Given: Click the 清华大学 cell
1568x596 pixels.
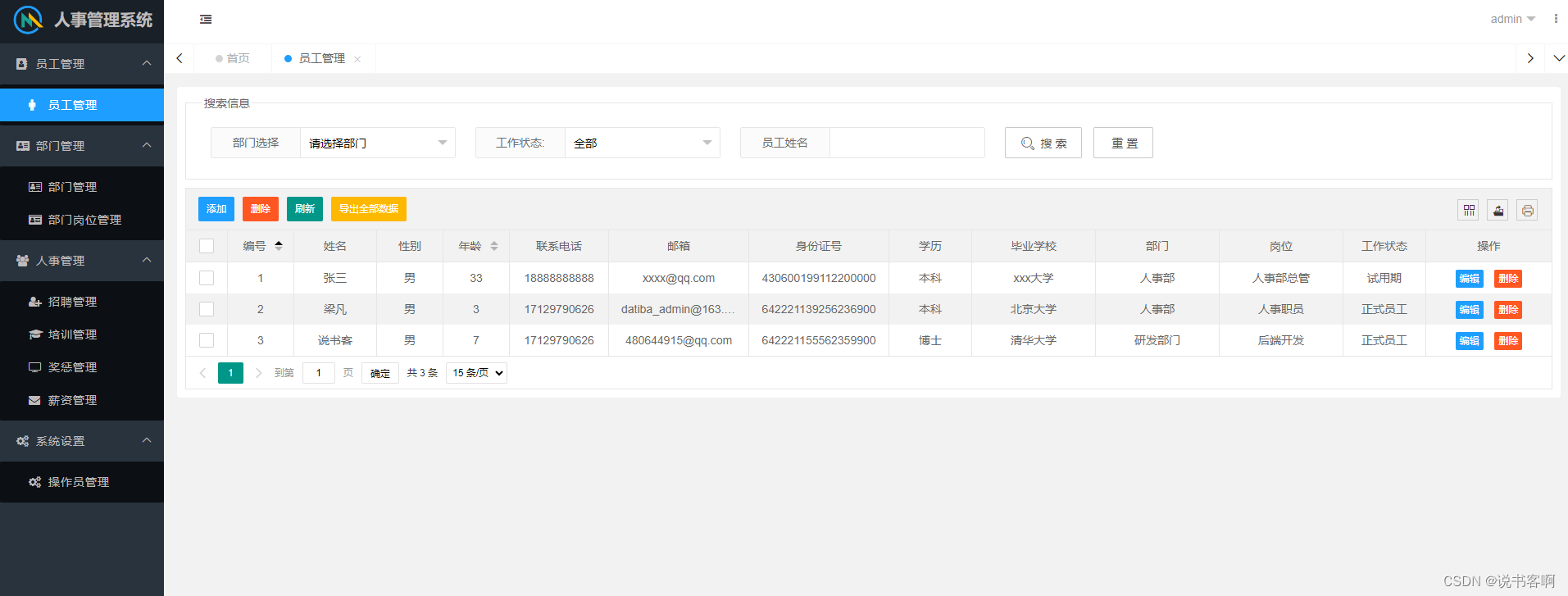Looking at the screenshot, I should tap(1033, 340).
